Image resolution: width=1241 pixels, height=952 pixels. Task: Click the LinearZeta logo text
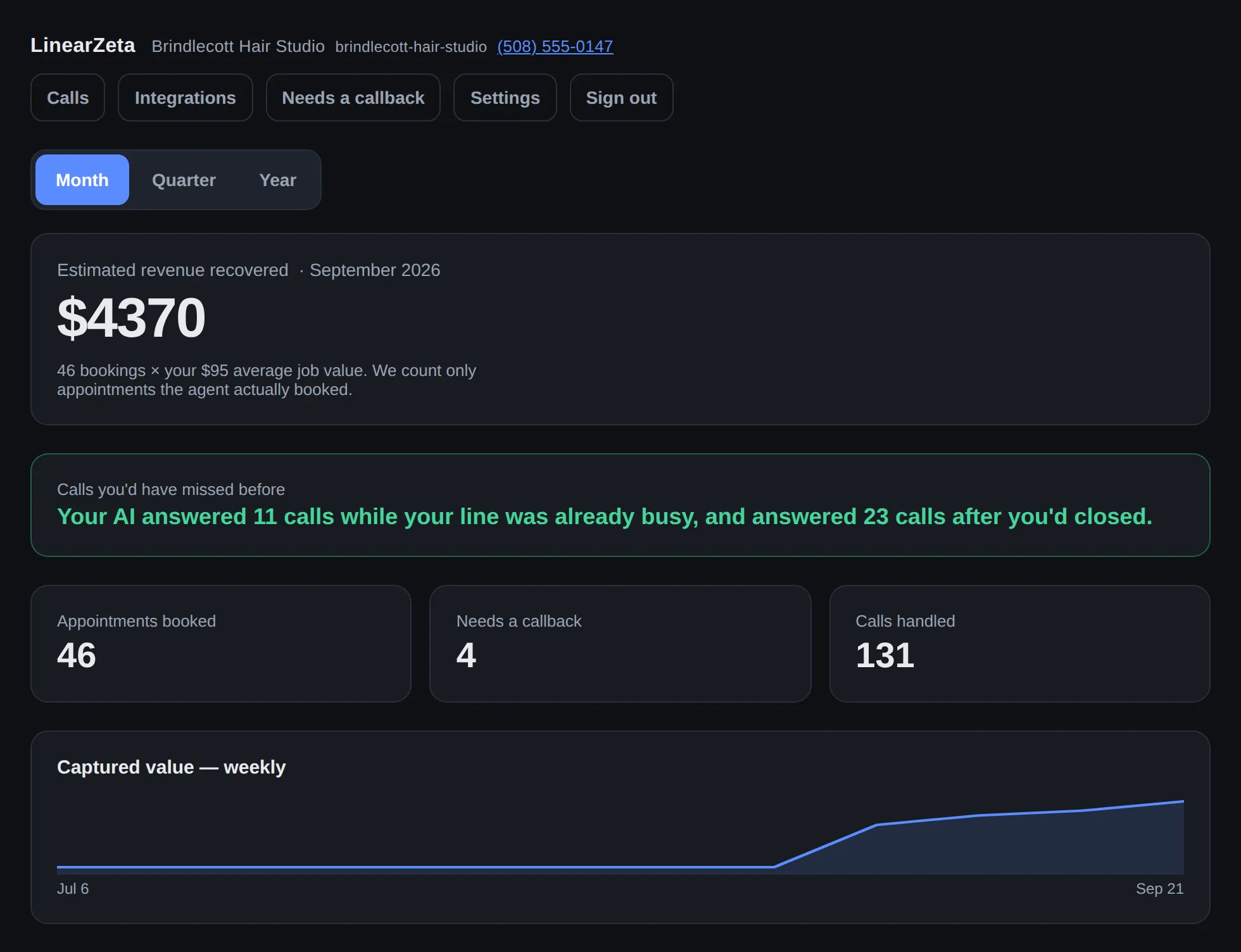83,46
